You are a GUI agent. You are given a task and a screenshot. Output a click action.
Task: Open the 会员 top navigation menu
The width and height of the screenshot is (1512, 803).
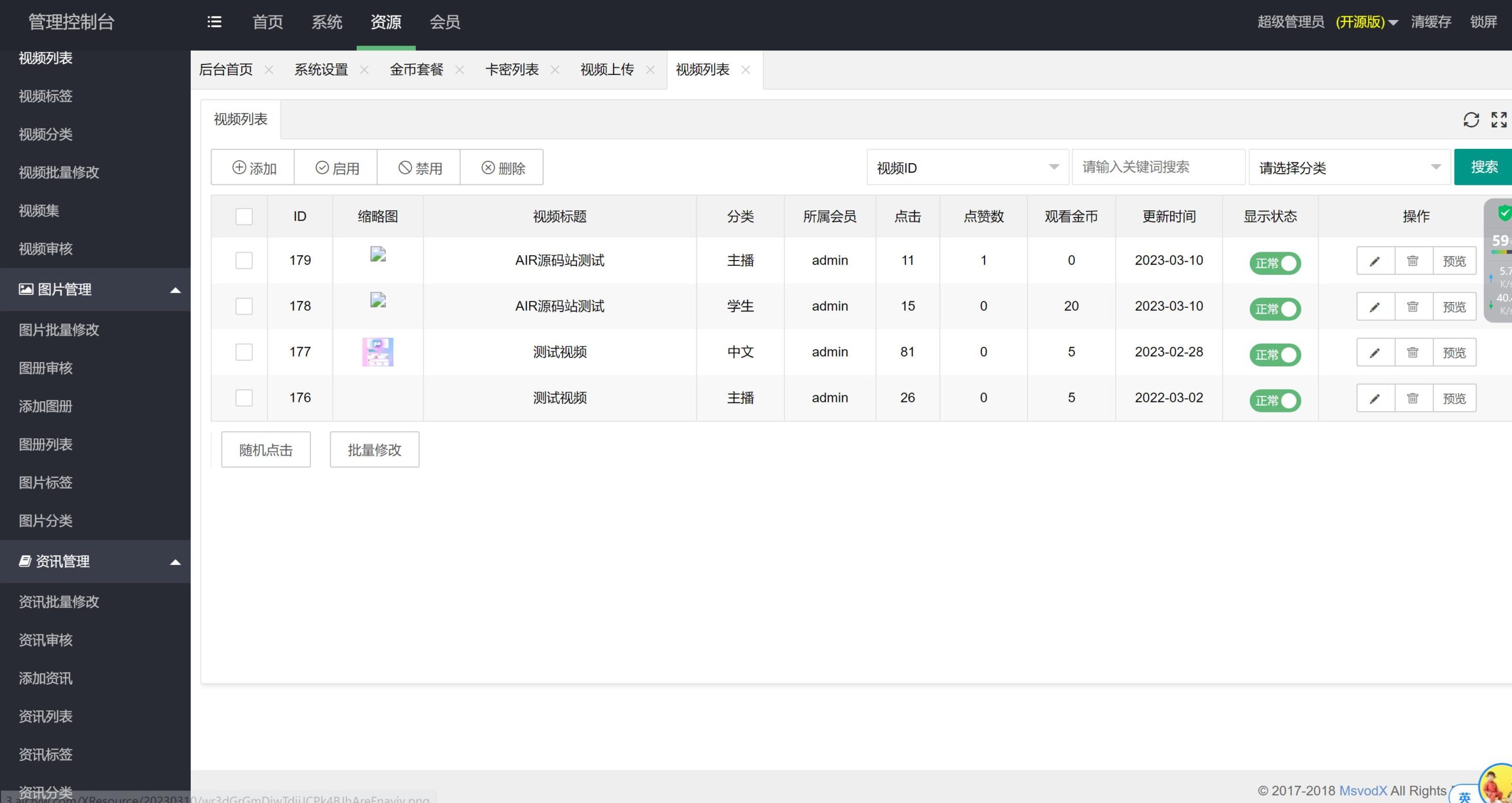coord(445,22)
